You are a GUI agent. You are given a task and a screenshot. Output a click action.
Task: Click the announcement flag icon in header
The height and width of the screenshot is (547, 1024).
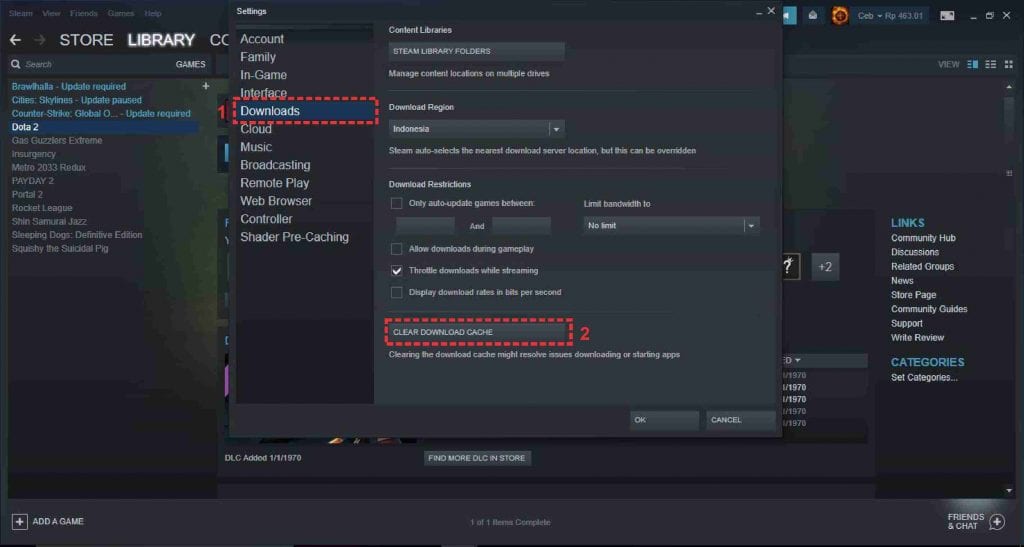(789, 15)
